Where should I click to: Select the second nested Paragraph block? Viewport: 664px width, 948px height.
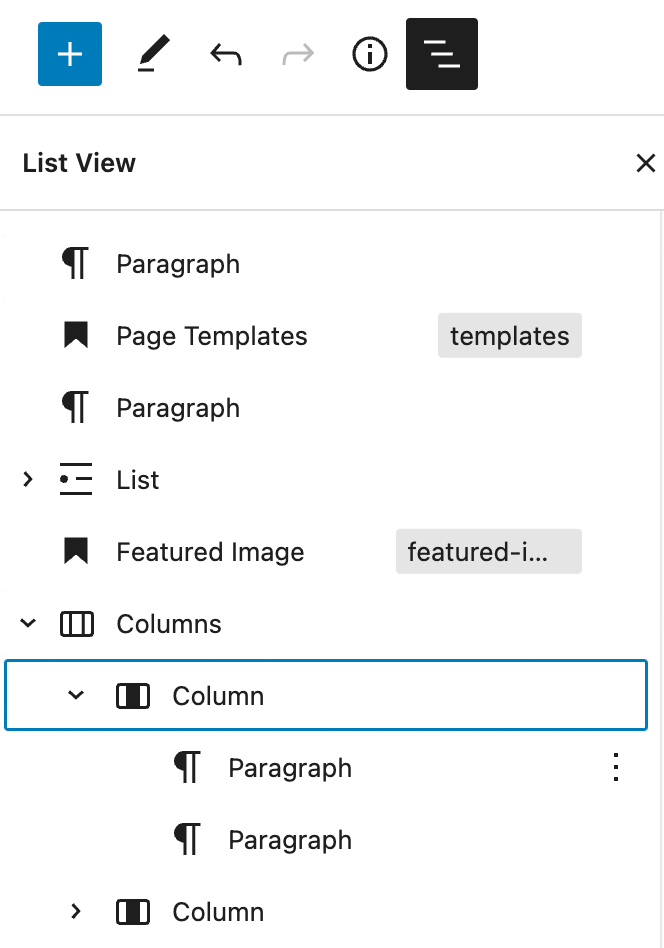[x=290, y=839]
